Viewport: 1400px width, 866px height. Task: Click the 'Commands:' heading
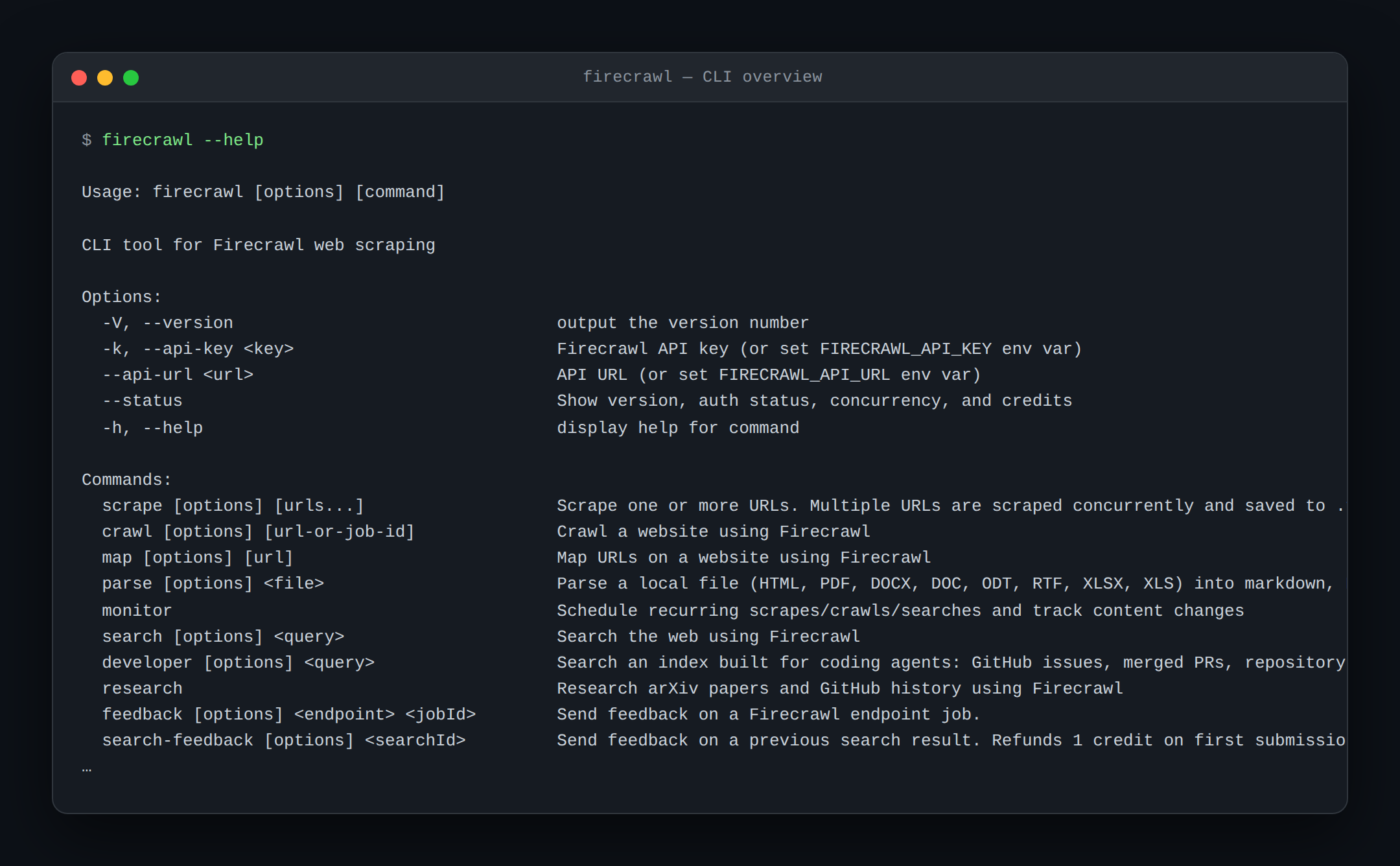tap(127, 480)
